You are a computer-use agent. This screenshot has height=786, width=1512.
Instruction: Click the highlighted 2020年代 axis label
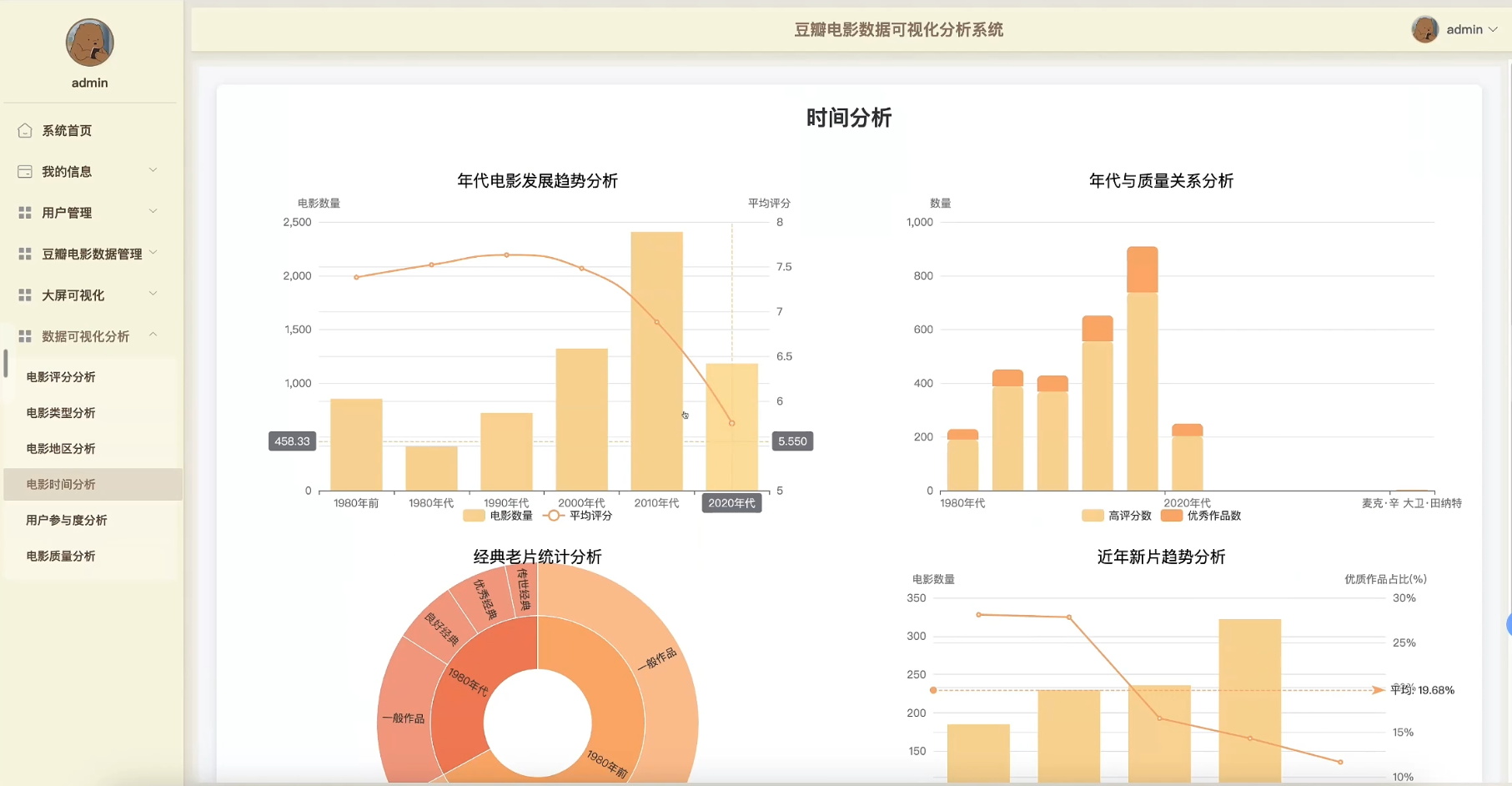click(731, 503)
